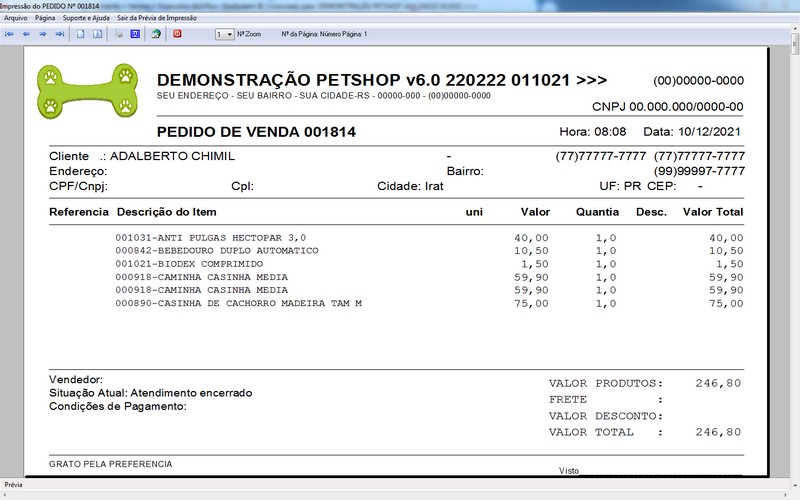
Task: Go to next page arrow icon
Action: (43, 34)
